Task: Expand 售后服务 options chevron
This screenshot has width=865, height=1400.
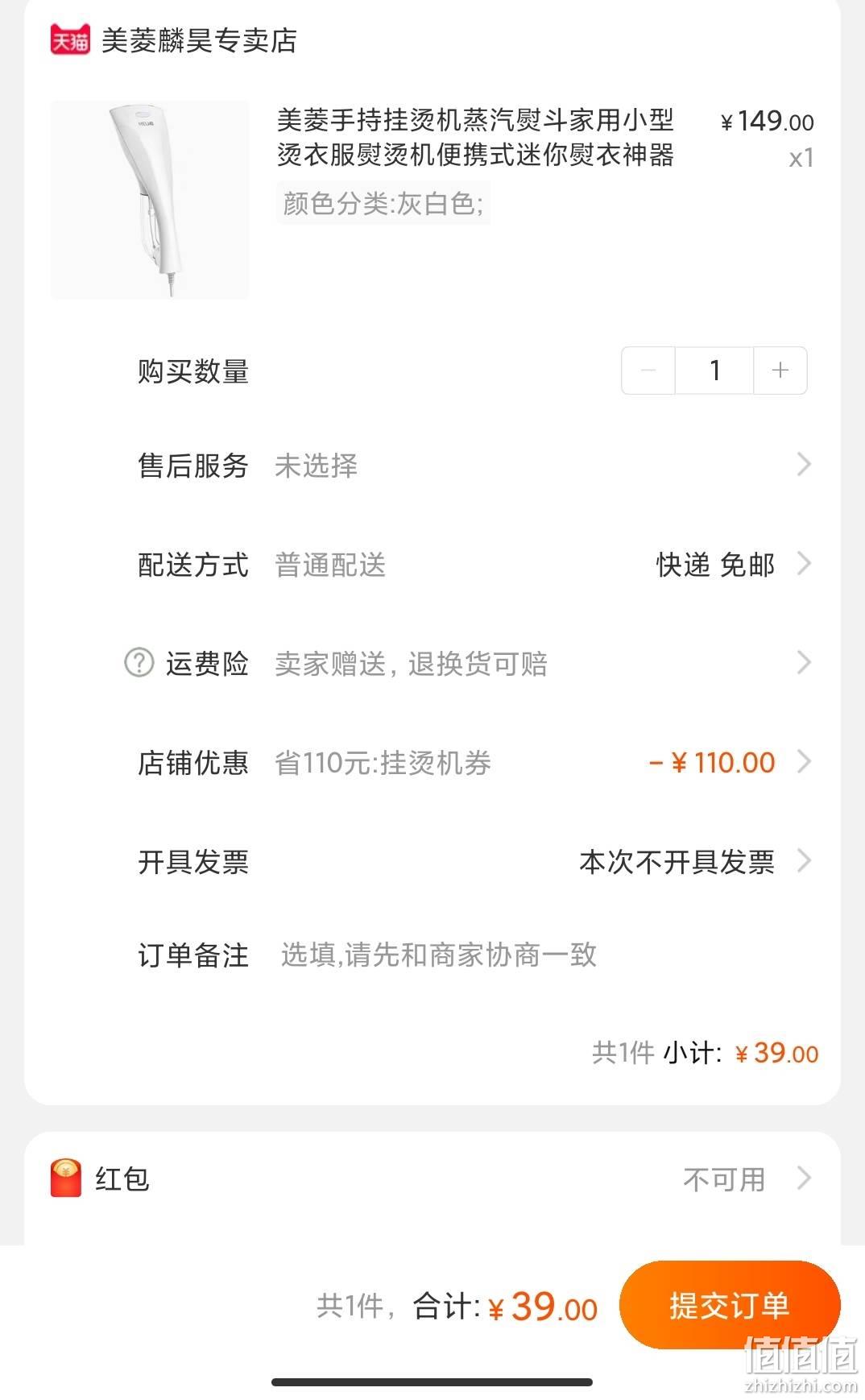Action: [x=803, y=464]
